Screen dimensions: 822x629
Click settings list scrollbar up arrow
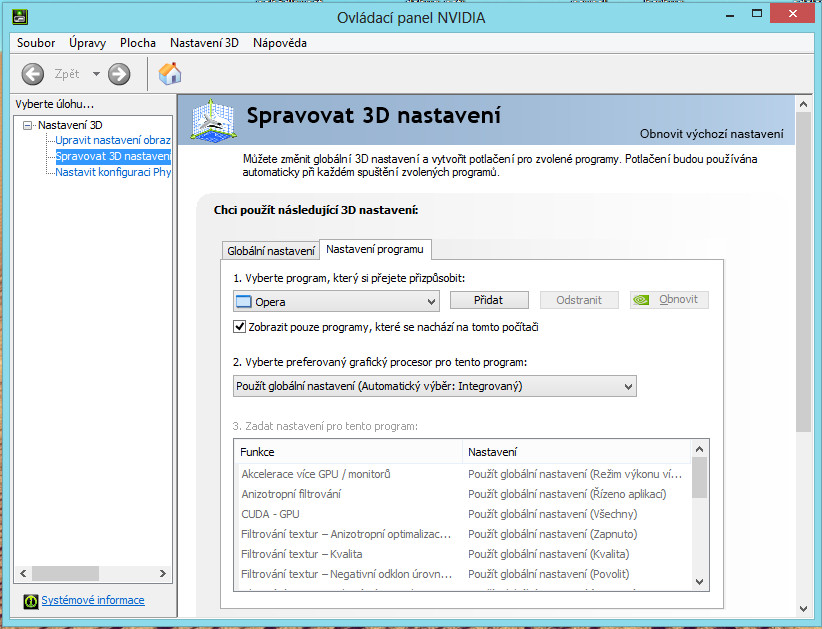click(699, 449)
